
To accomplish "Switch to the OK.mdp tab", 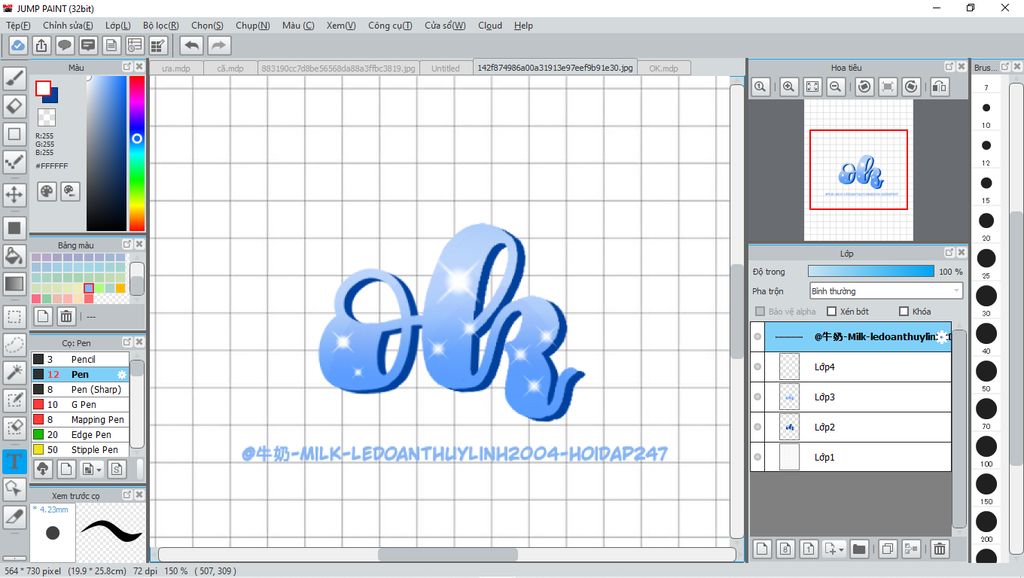I will [x=664, y=68].
